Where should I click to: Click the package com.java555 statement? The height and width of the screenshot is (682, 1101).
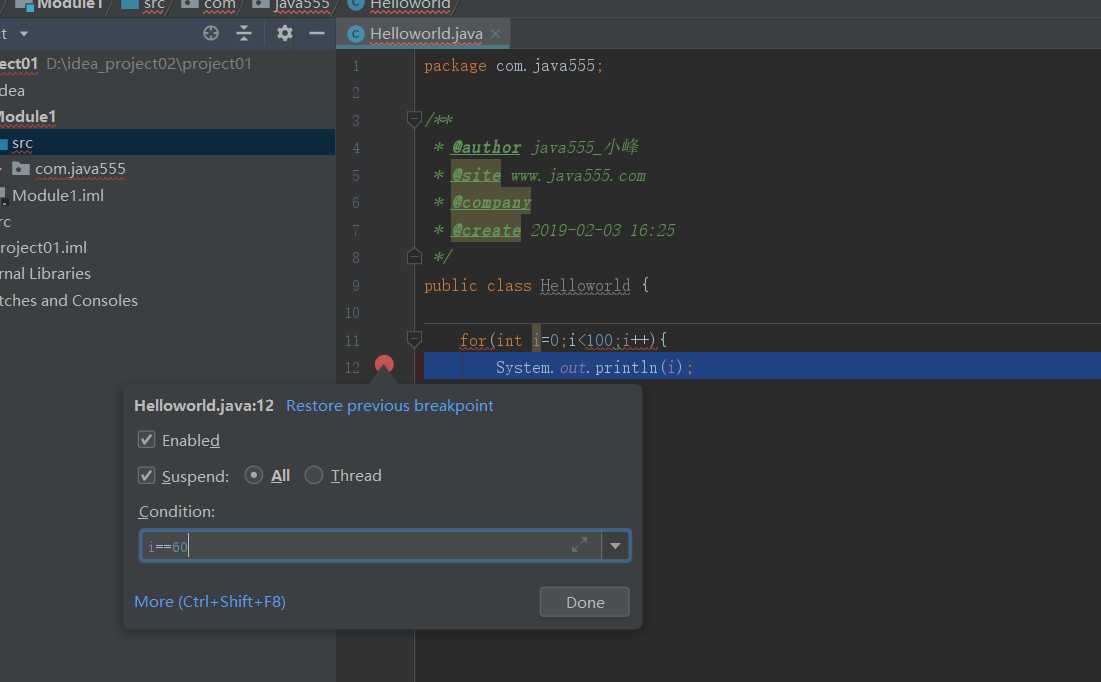pos(513,66)
